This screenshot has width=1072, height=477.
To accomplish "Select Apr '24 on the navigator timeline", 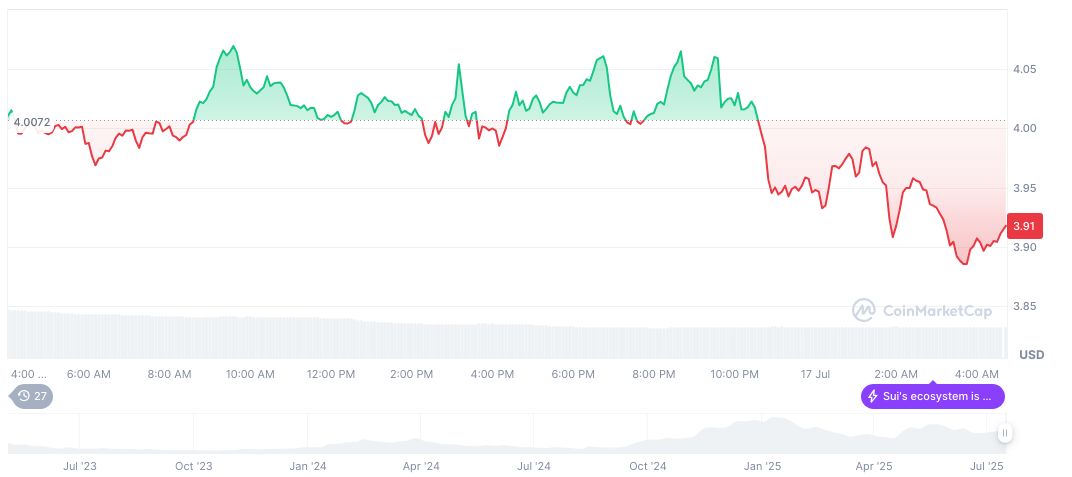I will pos(421,466).
